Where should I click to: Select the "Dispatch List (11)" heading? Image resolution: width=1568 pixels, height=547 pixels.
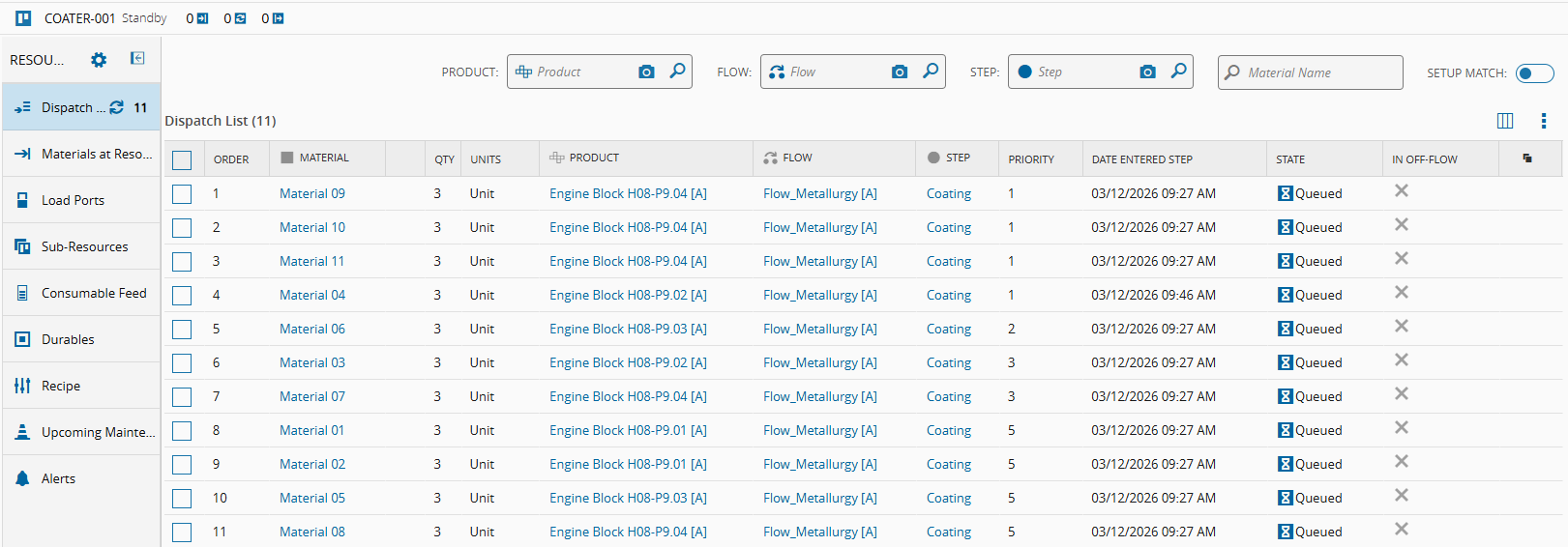coord(221,121)
